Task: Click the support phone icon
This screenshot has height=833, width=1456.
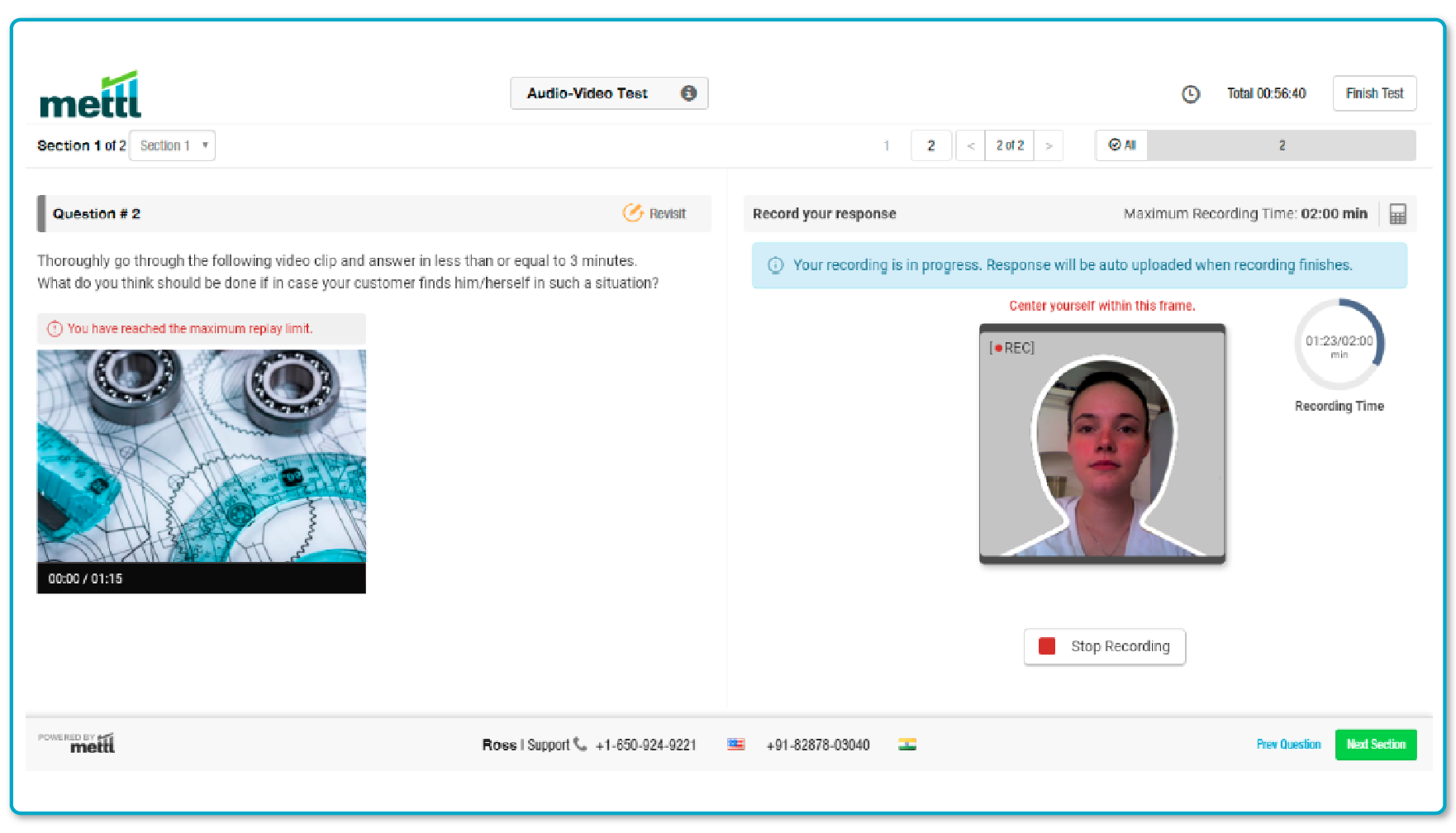Action: (x=580, y=744)
